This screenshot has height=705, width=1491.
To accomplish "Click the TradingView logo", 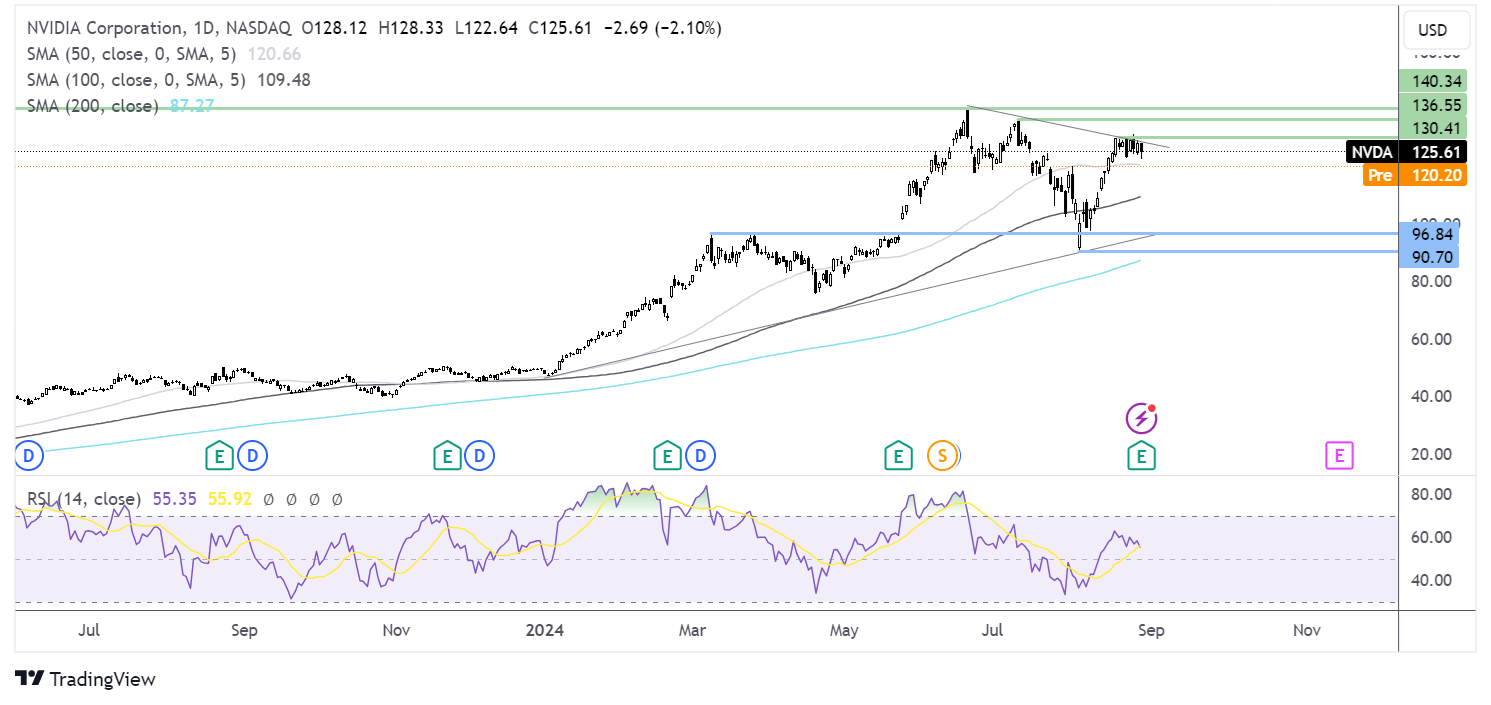I will click(86, 679).
